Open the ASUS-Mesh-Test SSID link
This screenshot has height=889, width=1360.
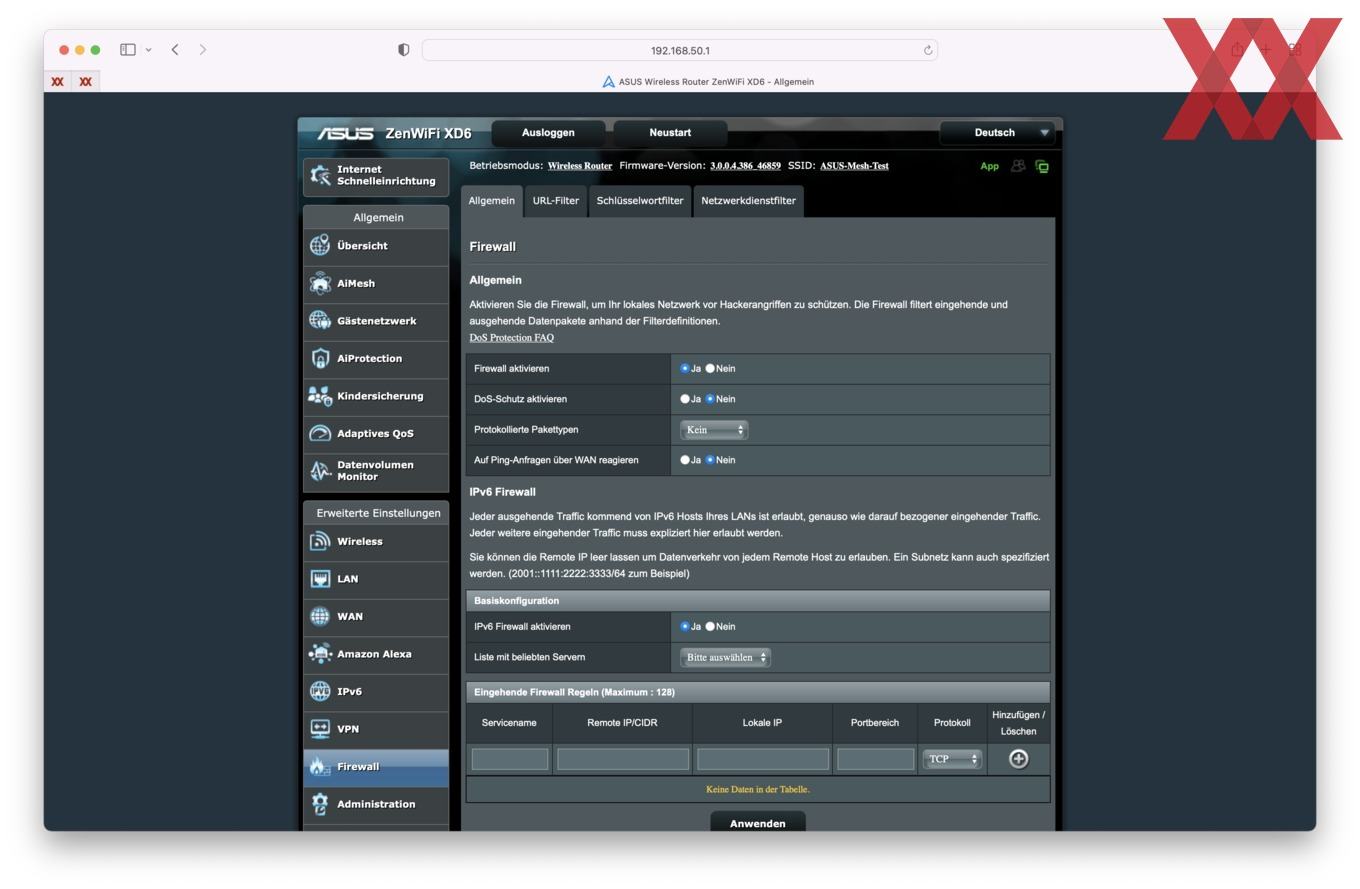(855, 166)
